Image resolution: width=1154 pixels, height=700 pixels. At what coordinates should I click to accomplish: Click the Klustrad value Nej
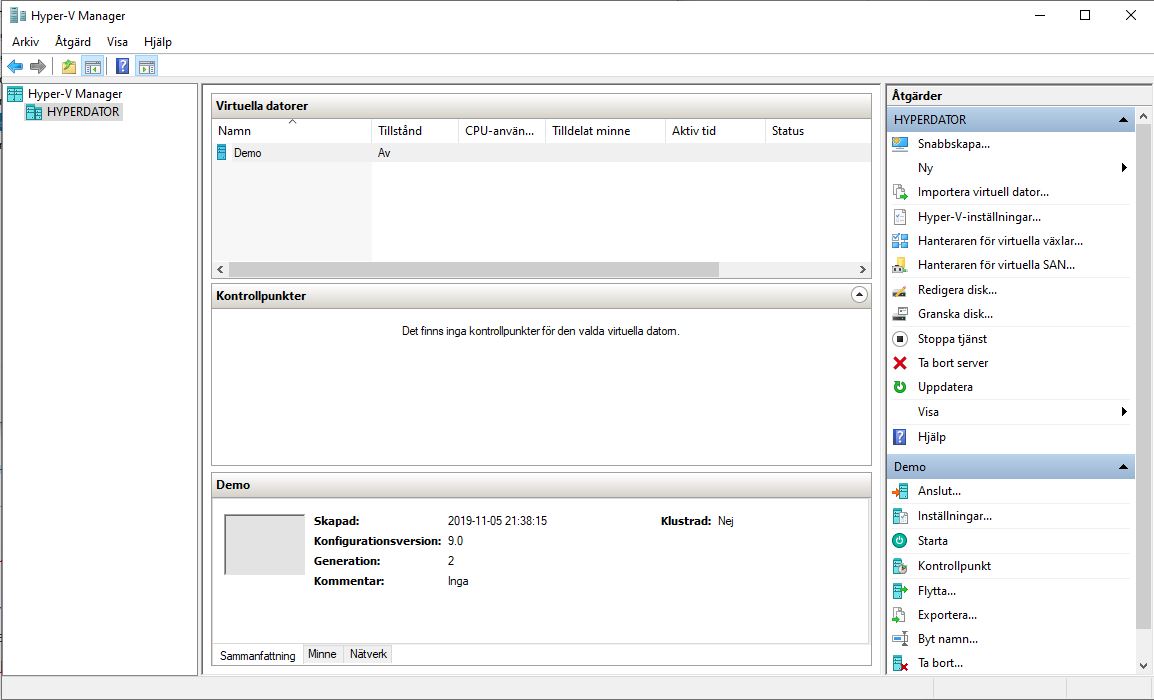click(726, 521)
